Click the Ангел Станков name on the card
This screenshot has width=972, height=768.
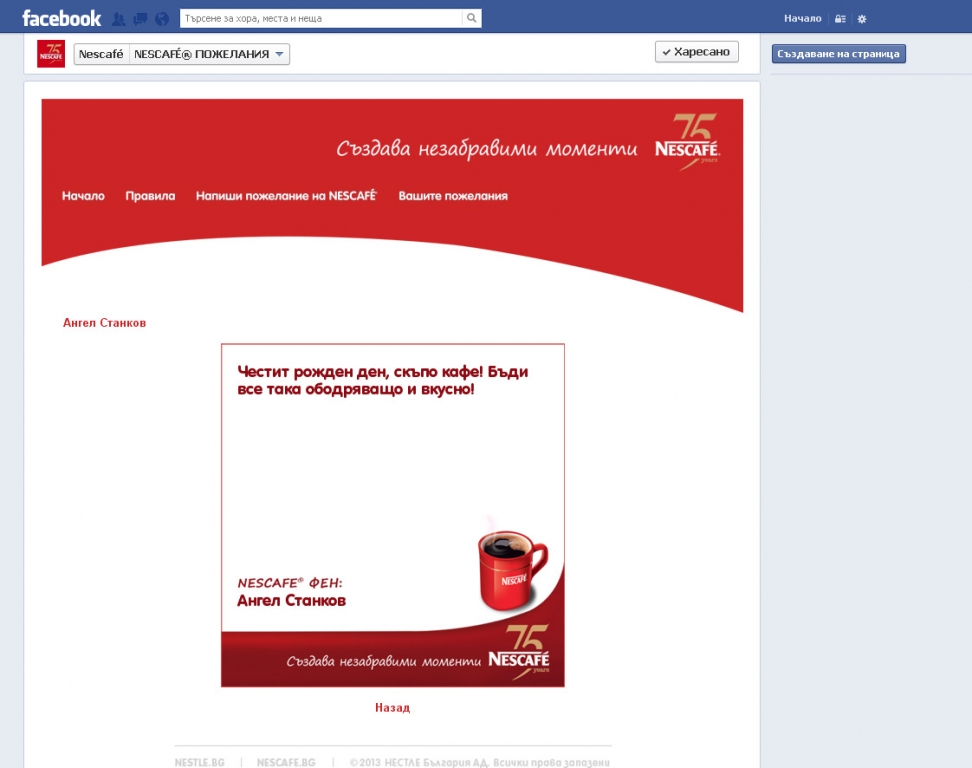coord(291,601)
